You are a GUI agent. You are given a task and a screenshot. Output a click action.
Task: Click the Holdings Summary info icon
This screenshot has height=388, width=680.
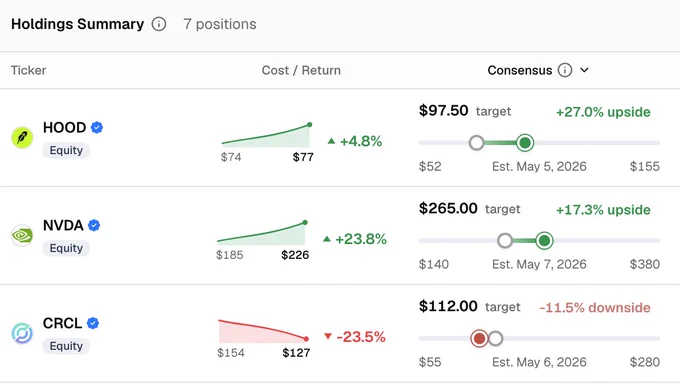click(x=159, y=24)
